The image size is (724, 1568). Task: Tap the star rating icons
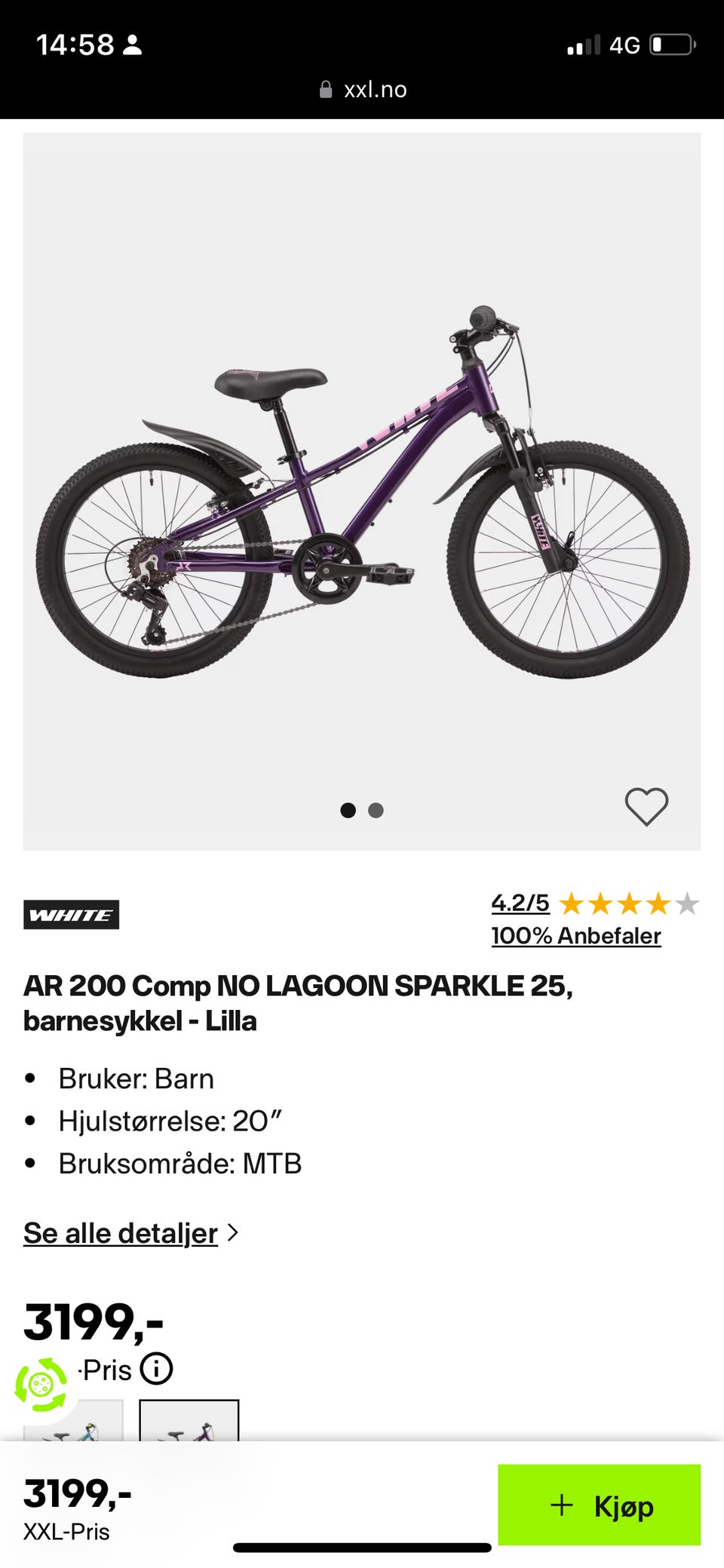click(x=630, y=903)
